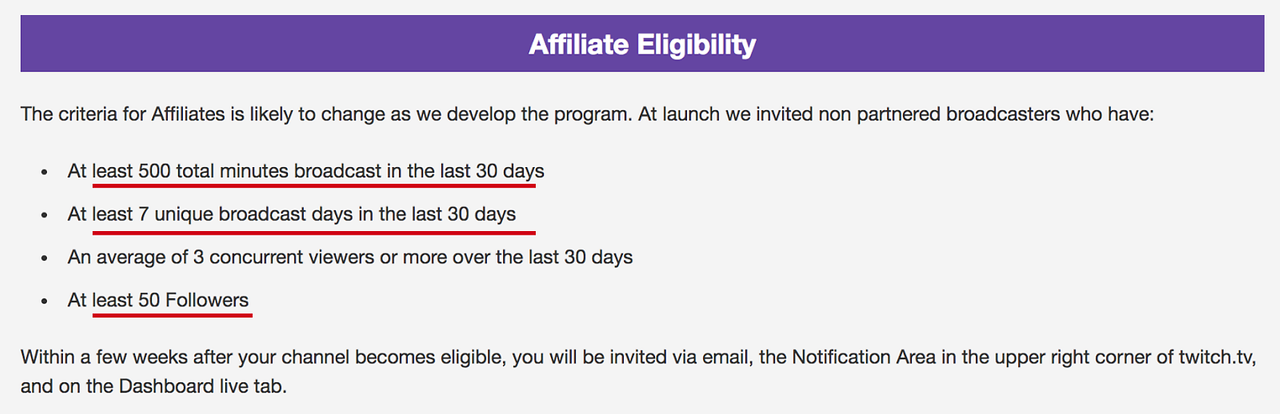
Task: Click the bullet dot before "7 unique broadcast days"
Action: (43, 215)
